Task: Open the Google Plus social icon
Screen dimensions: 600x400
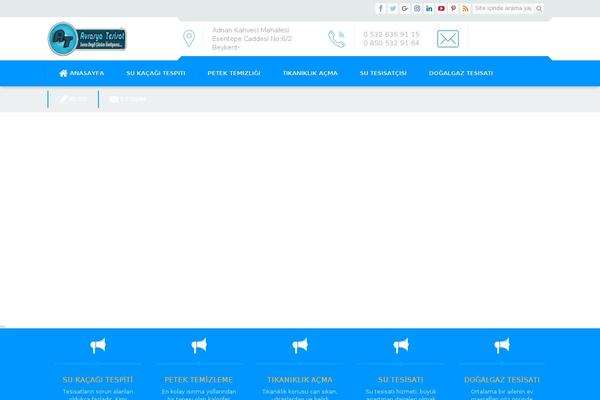Action: pos(405,8)
